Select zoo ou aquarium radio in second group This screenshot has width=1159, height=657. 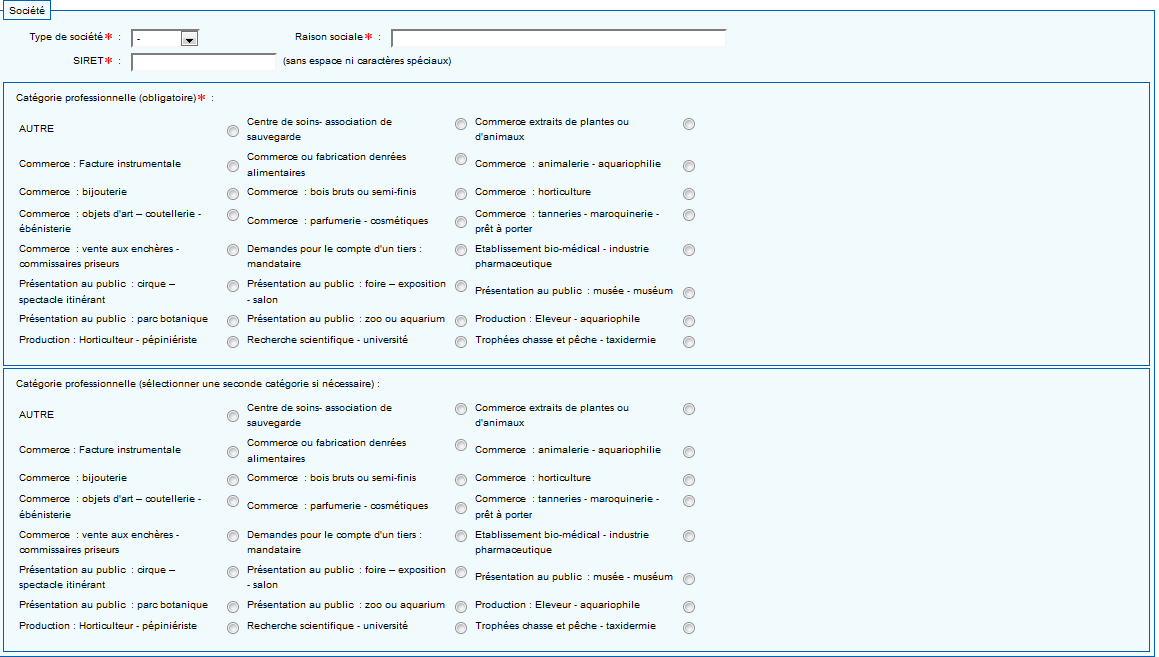460,607
